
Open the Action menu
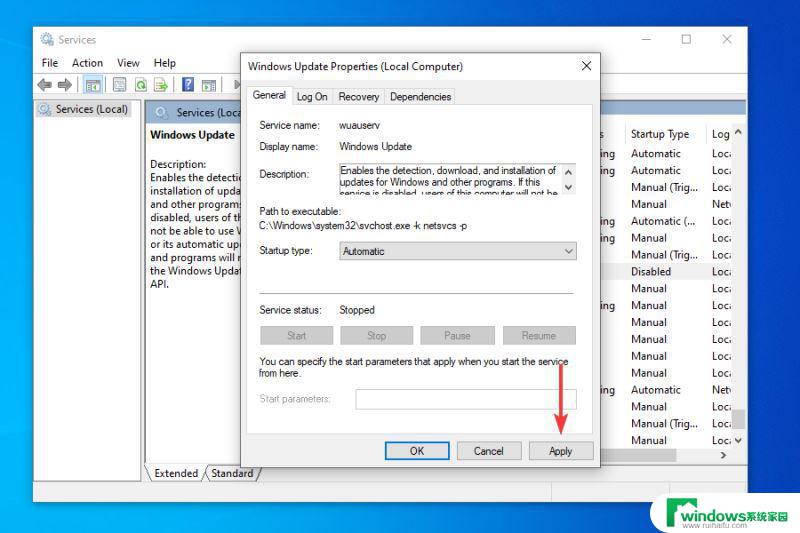pyautogui.click(x=87, y=63)
